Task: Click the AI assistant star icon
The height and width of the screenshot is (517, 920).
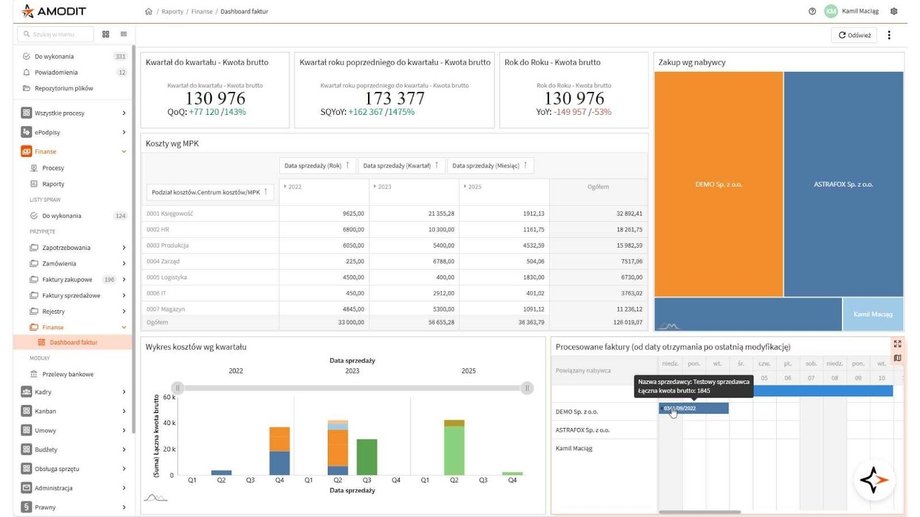Action: 875,481
